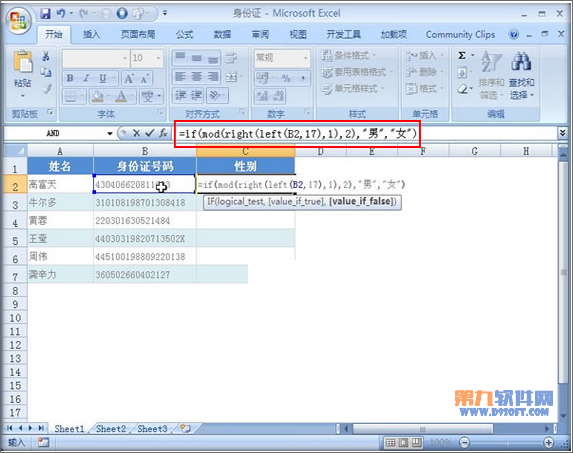Open 排序和筛选 sort and filter

tap(491, 75)
